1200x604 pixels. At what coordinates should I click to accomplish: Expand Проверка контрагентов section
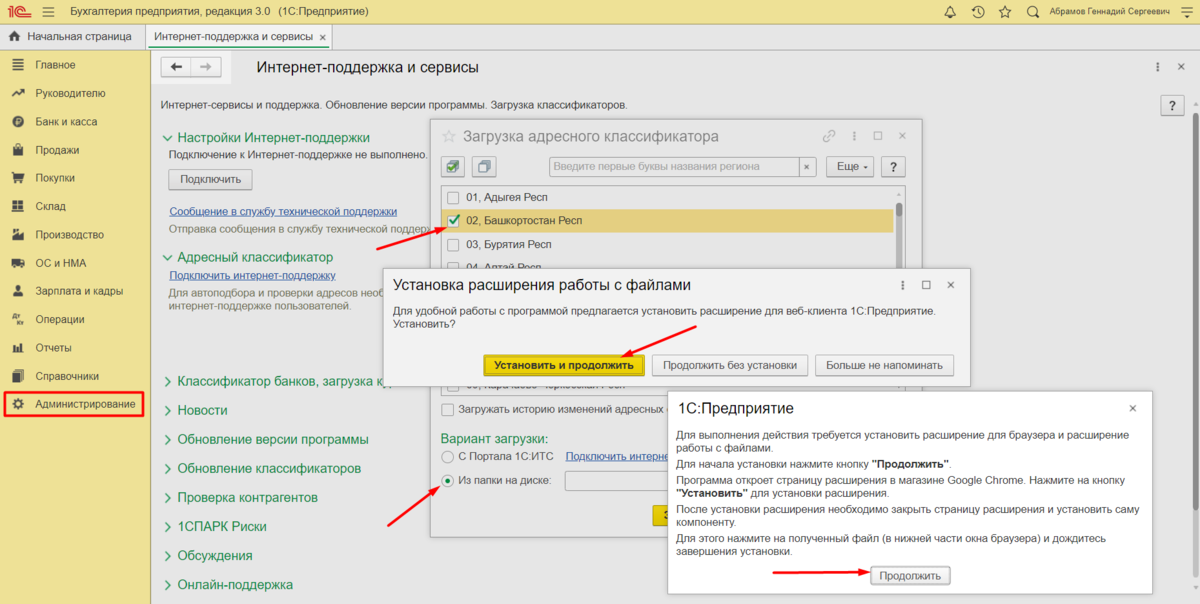pyautogui.click(x=168, y=497)
